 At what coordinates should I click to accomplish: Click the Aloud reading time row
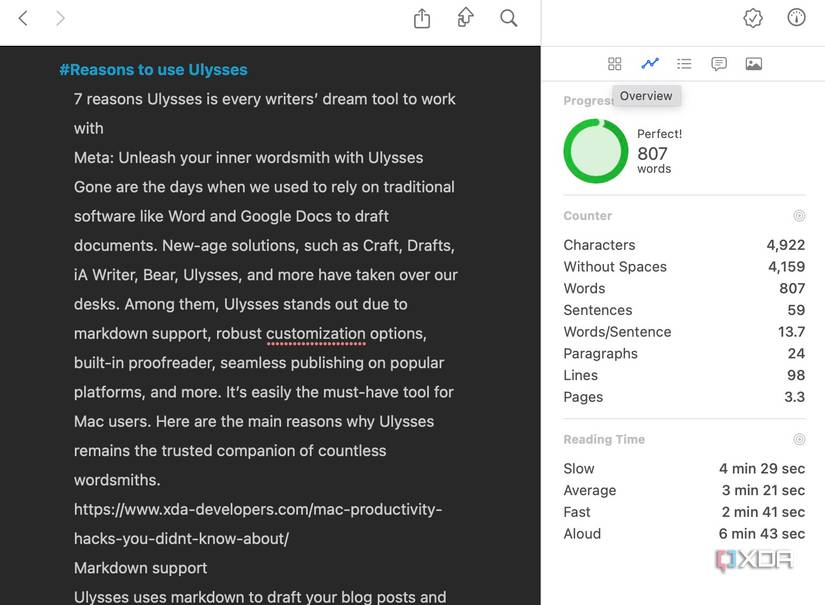tap(684, 534)
